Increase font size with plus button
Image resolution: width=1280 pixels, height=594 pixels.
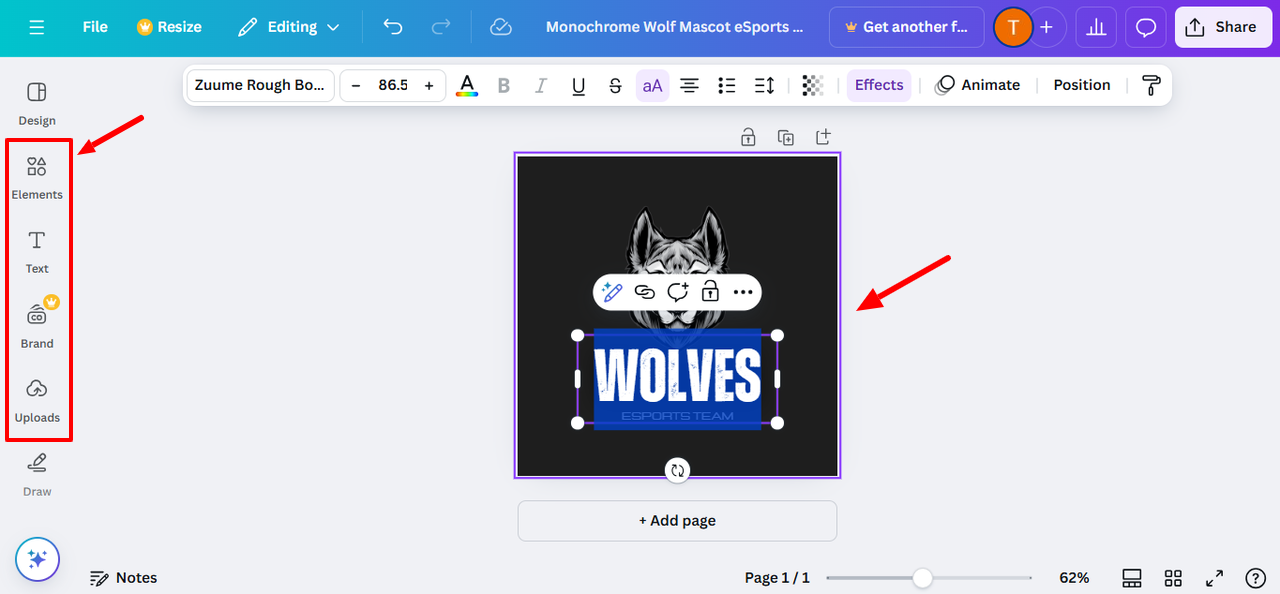429,85
